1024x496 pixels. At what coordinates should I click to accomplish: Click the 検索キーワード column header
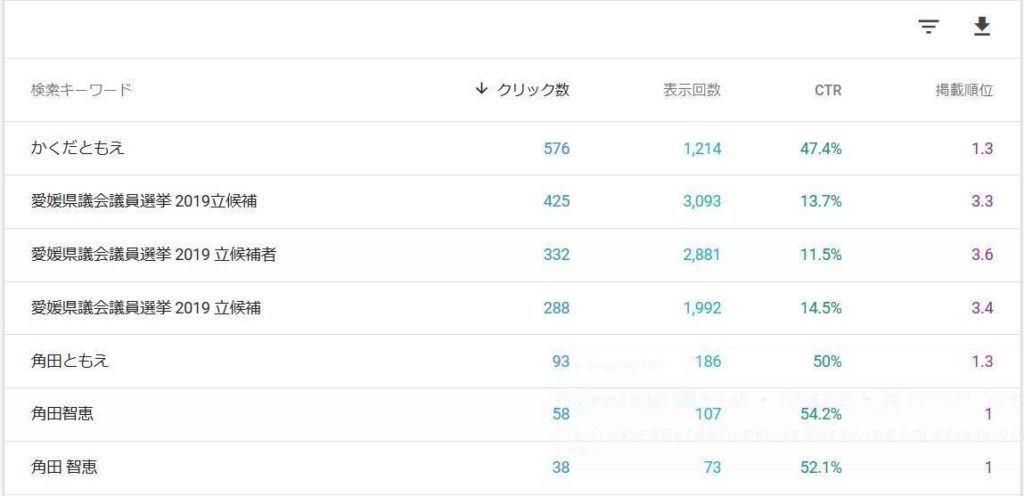point(81,90)
